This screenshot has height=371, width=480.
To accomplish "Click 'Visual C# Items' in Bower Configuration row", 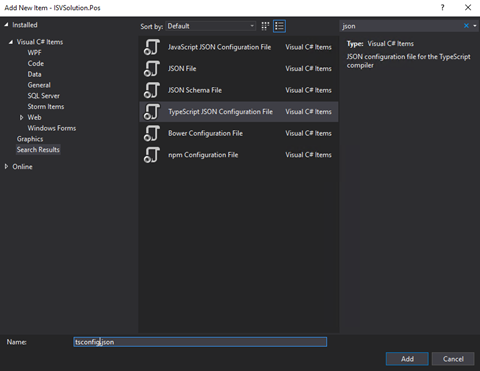I will (x=308, y=133).
